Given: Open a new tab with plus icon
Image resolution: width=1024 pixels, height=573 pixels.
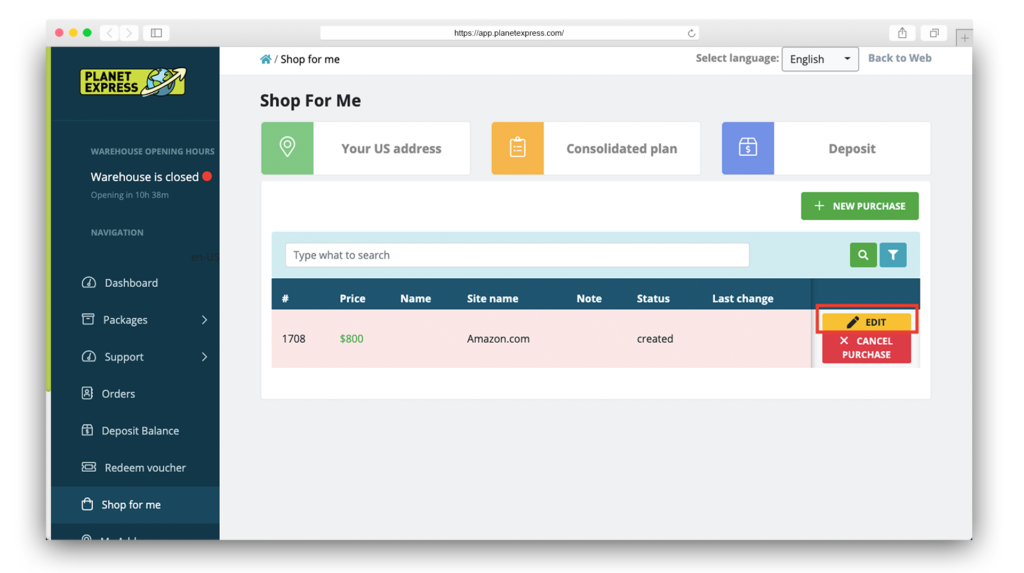Looking at the screenshot, I should pos(964,38).
